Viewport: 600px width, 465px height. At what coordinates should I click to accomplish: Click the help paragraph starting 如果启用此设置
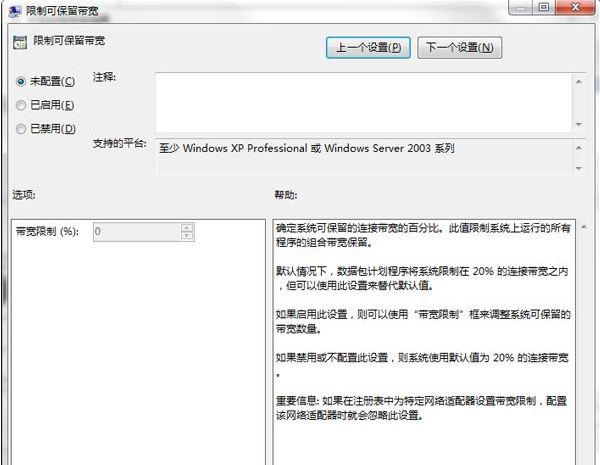[423, 321]
